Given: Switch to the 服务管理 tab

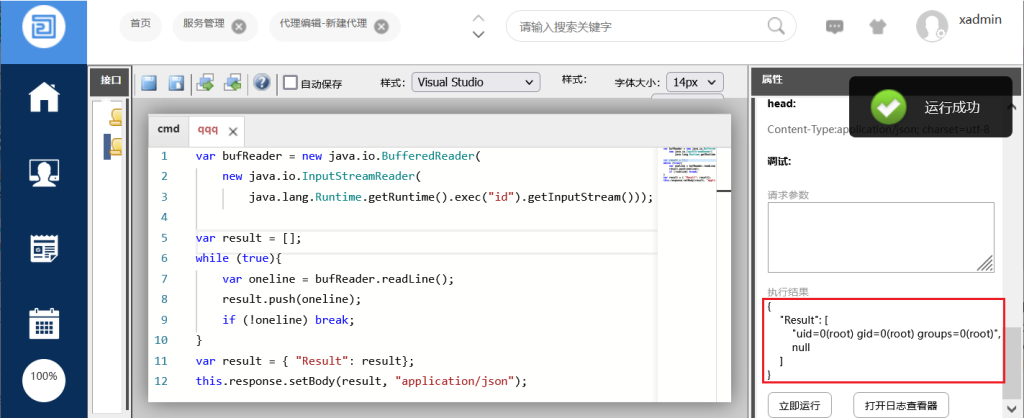Looking at the screenshot, I should [x=204, y=24].
